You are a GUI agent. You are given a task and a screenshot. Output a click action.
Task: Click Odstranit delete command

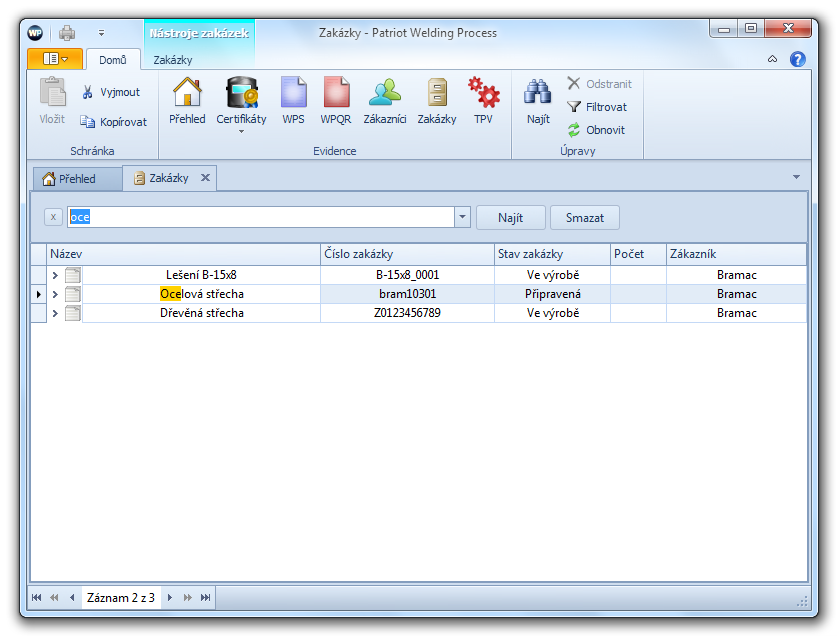[599, 84]
